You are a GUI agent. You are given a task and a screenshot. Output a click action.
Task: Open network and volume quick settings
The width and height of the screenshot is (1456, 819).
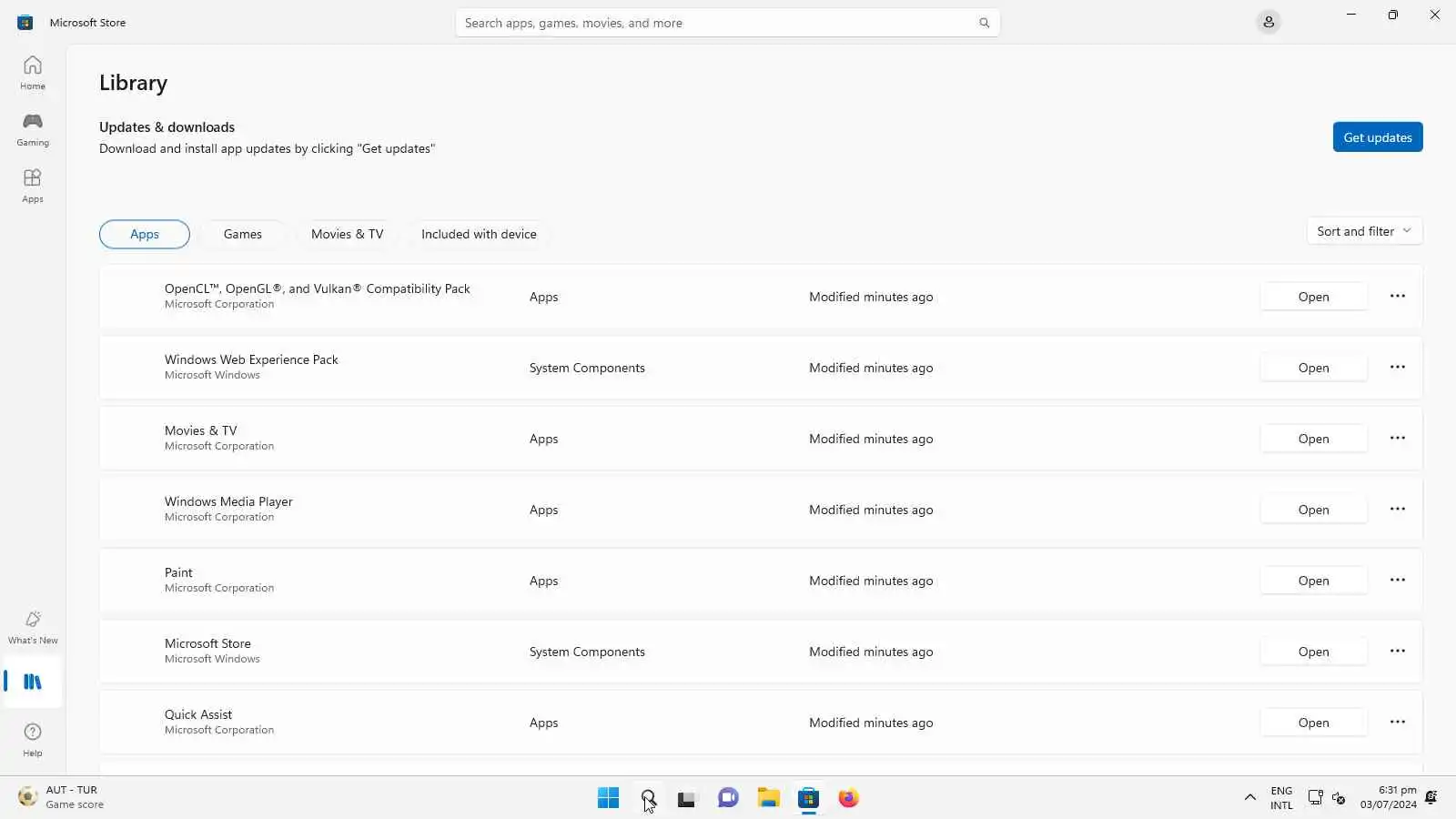tap(1327, 797)
